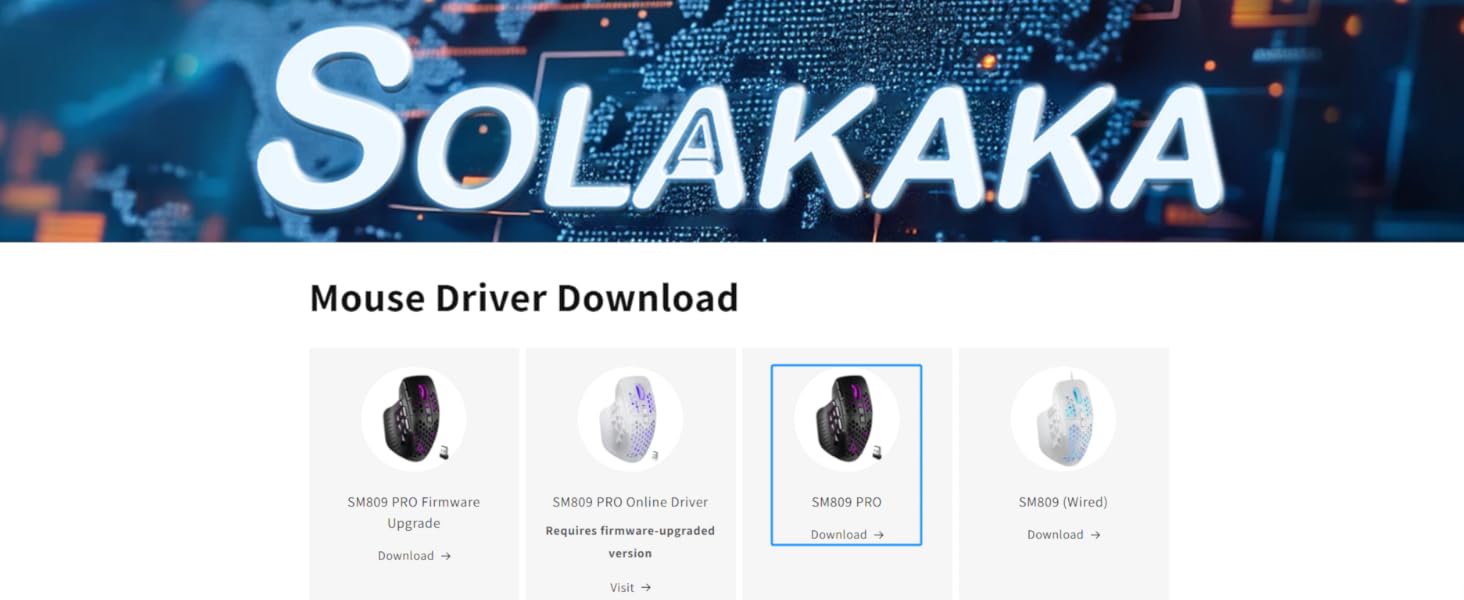The height and width of the screenshot is (600, 1464).
Task: Select the white SM809 PRO Online Driver mouse image
Action: click(630, 419)
